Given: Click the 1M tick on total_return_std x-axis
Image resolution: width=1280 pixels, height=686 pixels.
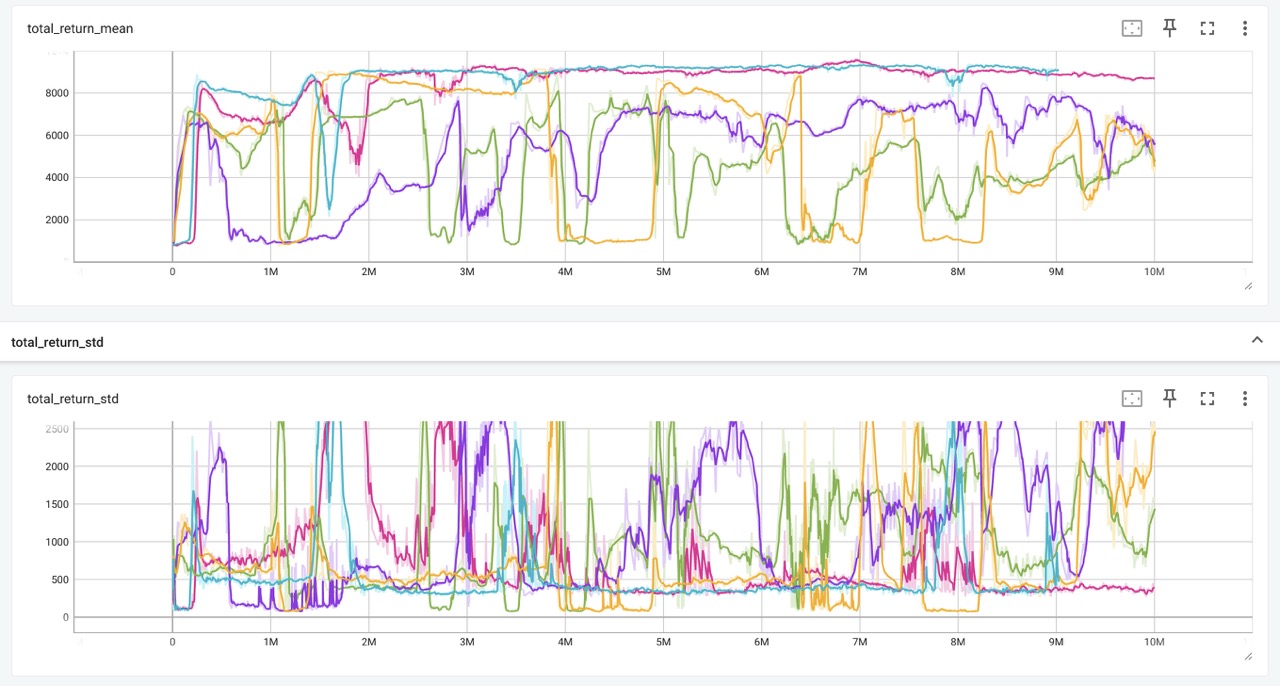Looking at the screenshot, I should point(270,641).
